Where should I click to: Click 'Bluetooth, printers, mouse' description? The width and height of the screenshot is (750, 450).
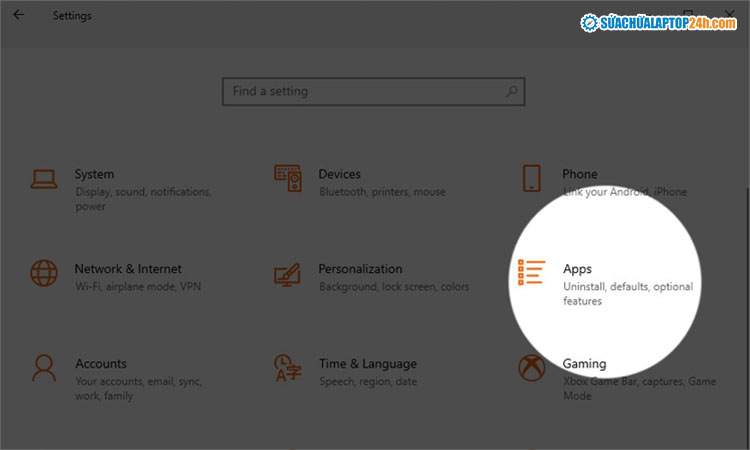pyautogui.click(x=382, y=192)
